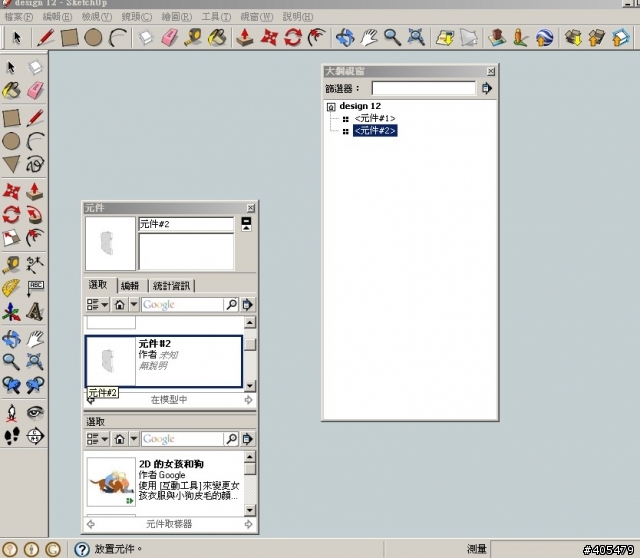
Task: Select the Arc tool in top toolbar
Action: pos(118,37)
